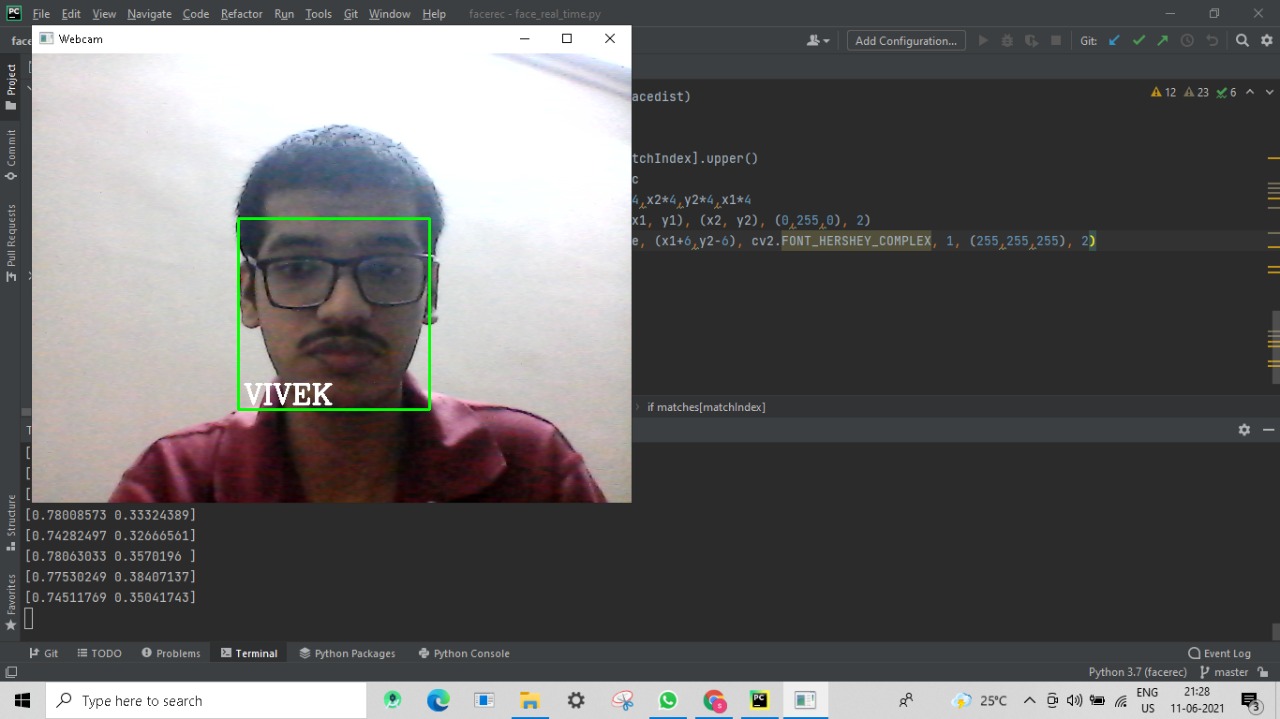Screen dimensions: 1280x719
Task: Click FONT_HERSHEY_COMPLEX in the code
Action: pos(856,241)
